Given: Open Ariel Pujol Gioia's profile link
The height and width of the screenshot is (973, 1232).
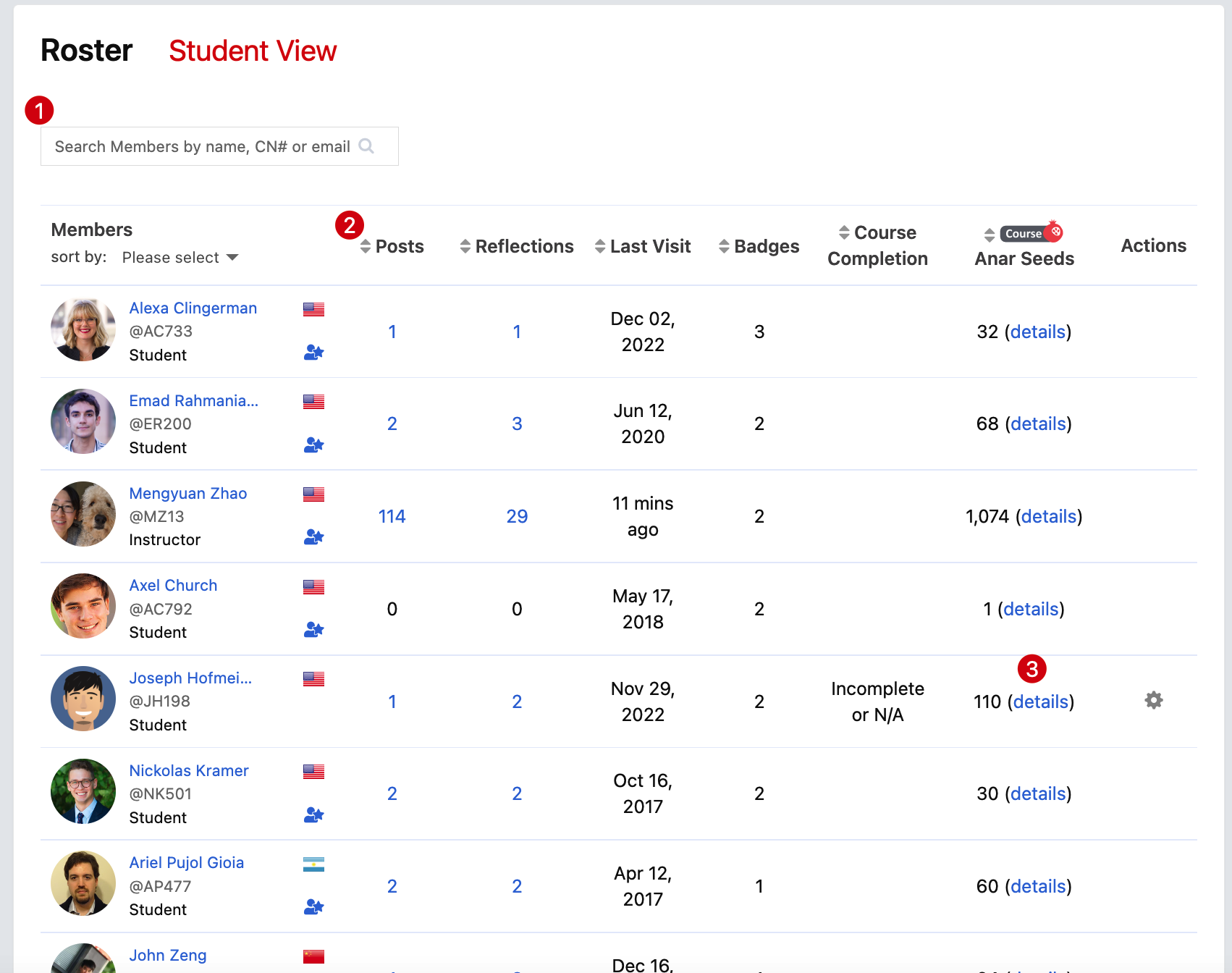Looking at the screenshot, I should point(187,862).
